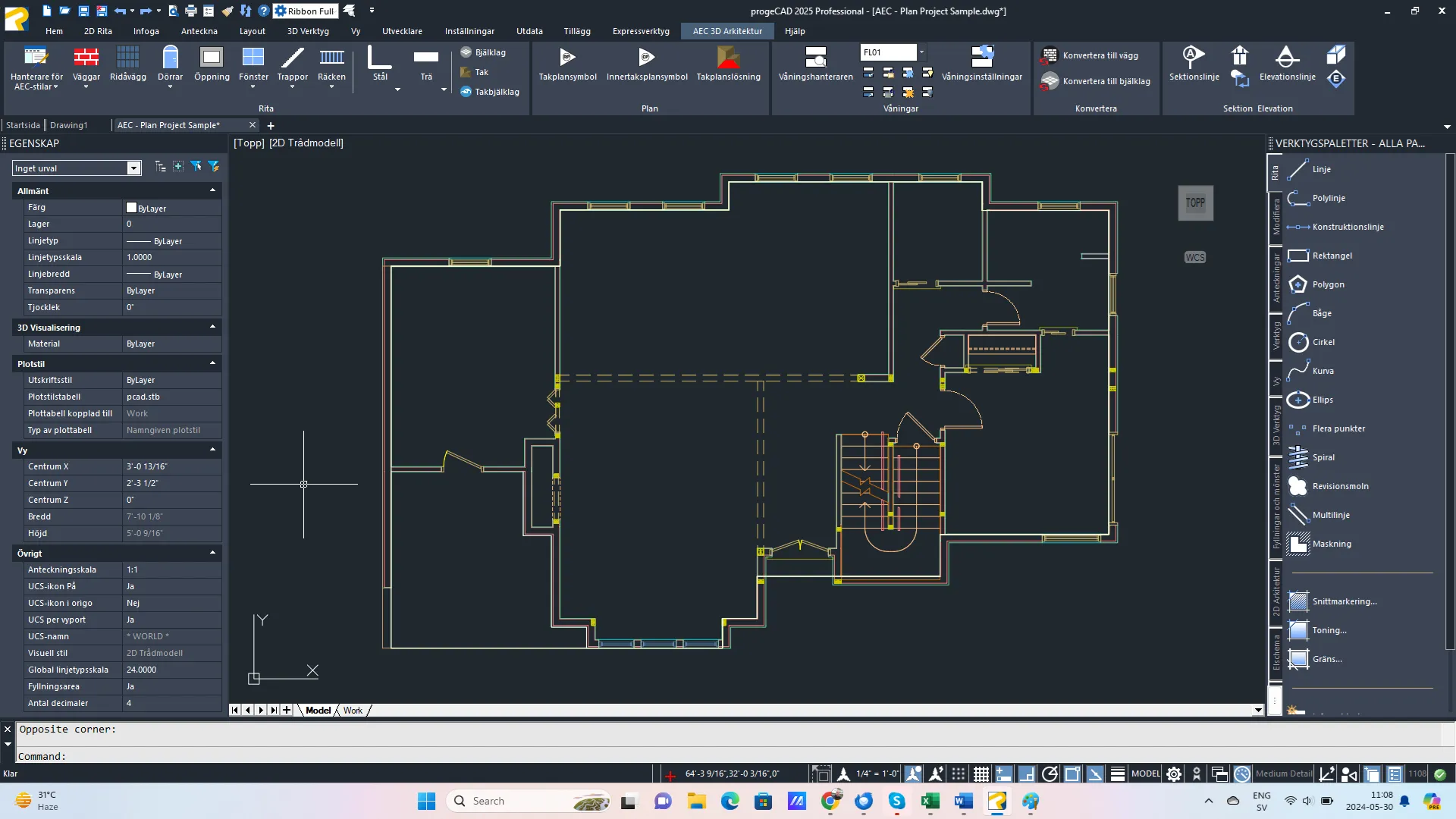Pick the Revisionsmoln tool
Viewport: 1456px width, 819px height.
click(x=1340, y=486)
